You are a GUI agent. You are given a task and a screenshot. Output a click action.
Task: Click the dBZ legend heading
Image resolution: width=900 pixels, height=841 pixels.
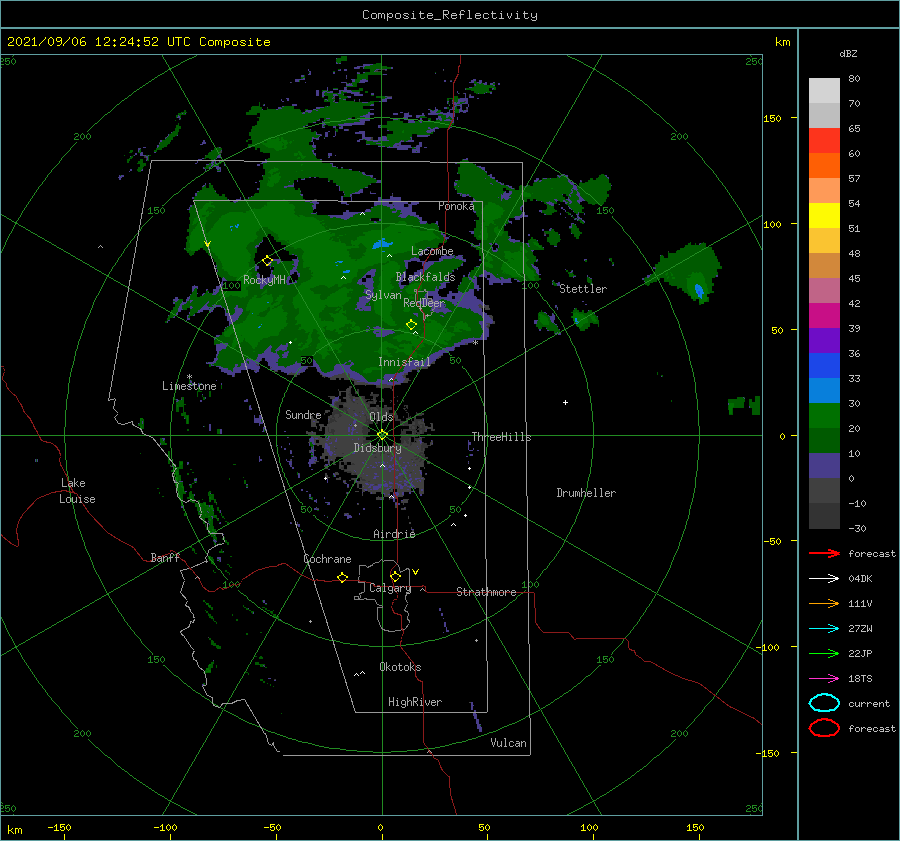(848, 53)
